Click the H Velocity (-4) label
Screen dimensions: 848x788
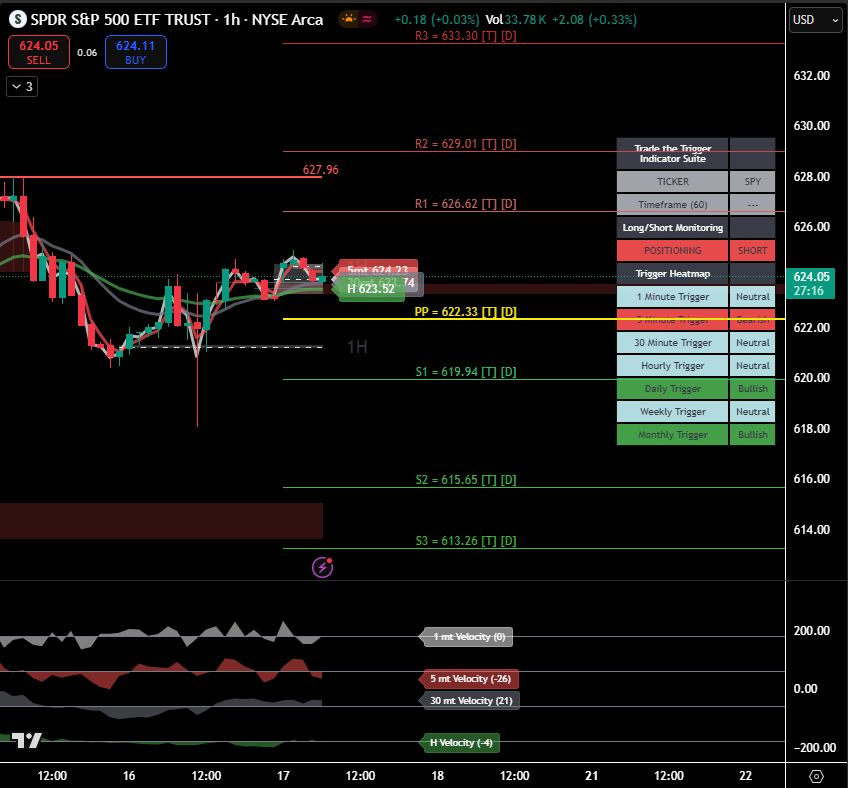460,743
